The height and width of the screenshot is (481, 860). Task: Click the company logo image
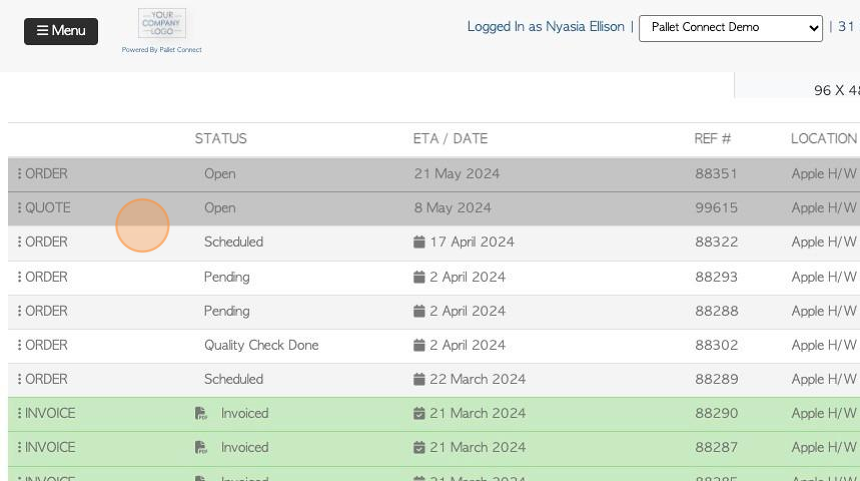coord(161,23)
